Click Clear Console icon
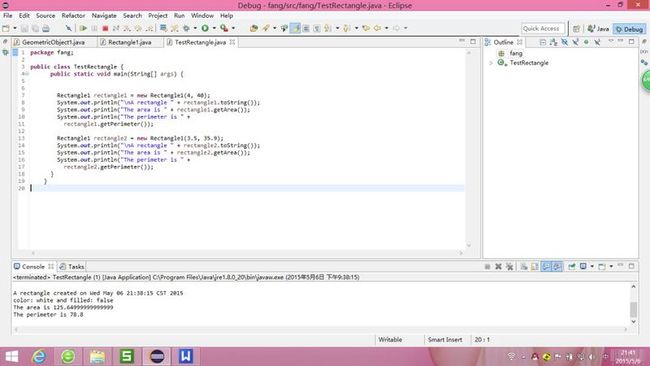 coord(524,266)
